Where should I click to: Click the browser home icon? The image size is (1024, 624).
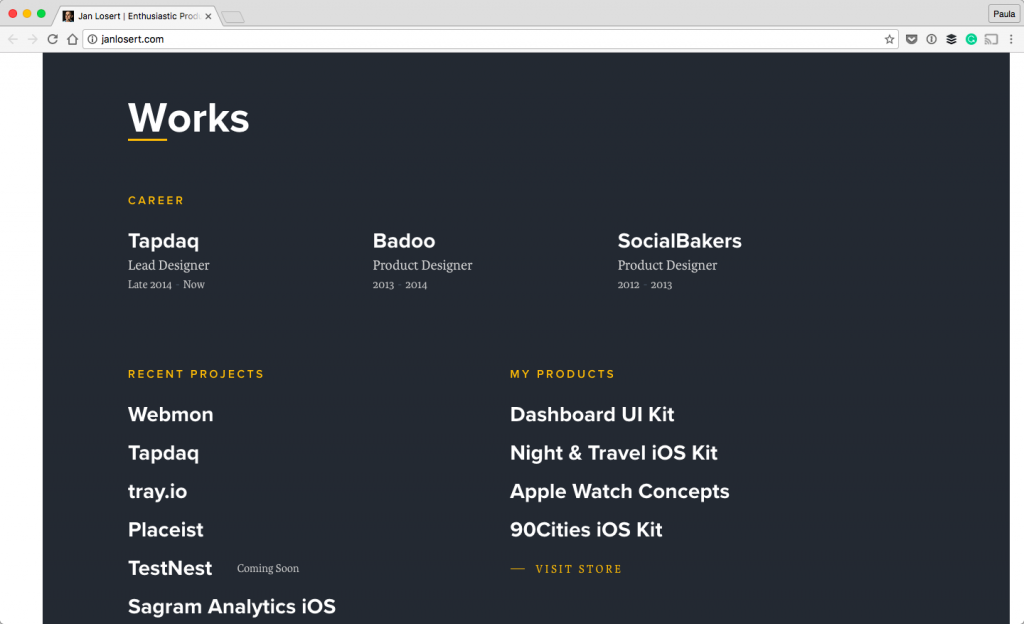(72, 39)
